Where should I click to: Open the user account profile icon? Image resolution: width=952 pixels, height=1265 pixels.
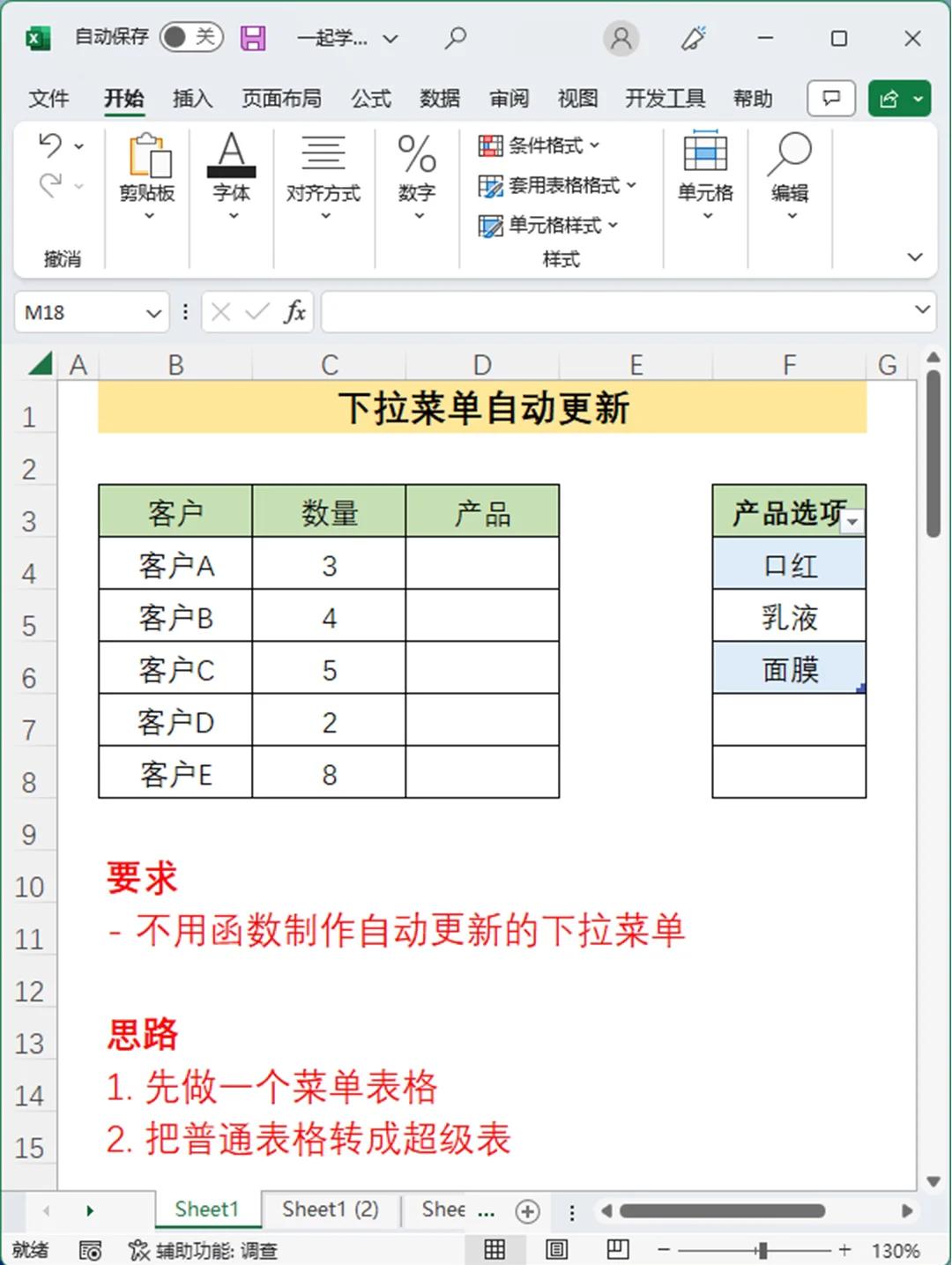[x=621, y=38]
